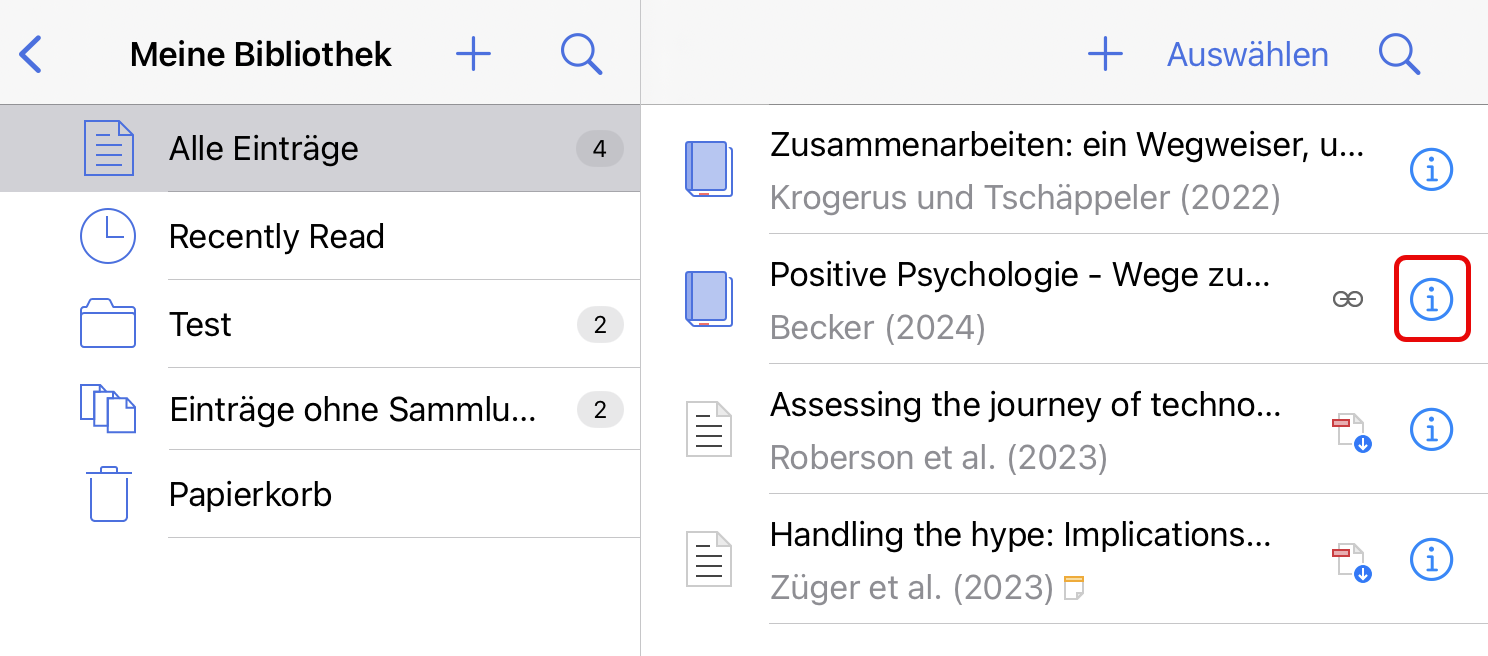
Task: Add a new collection with the left plus icon
Action: [x=473, y=54]
